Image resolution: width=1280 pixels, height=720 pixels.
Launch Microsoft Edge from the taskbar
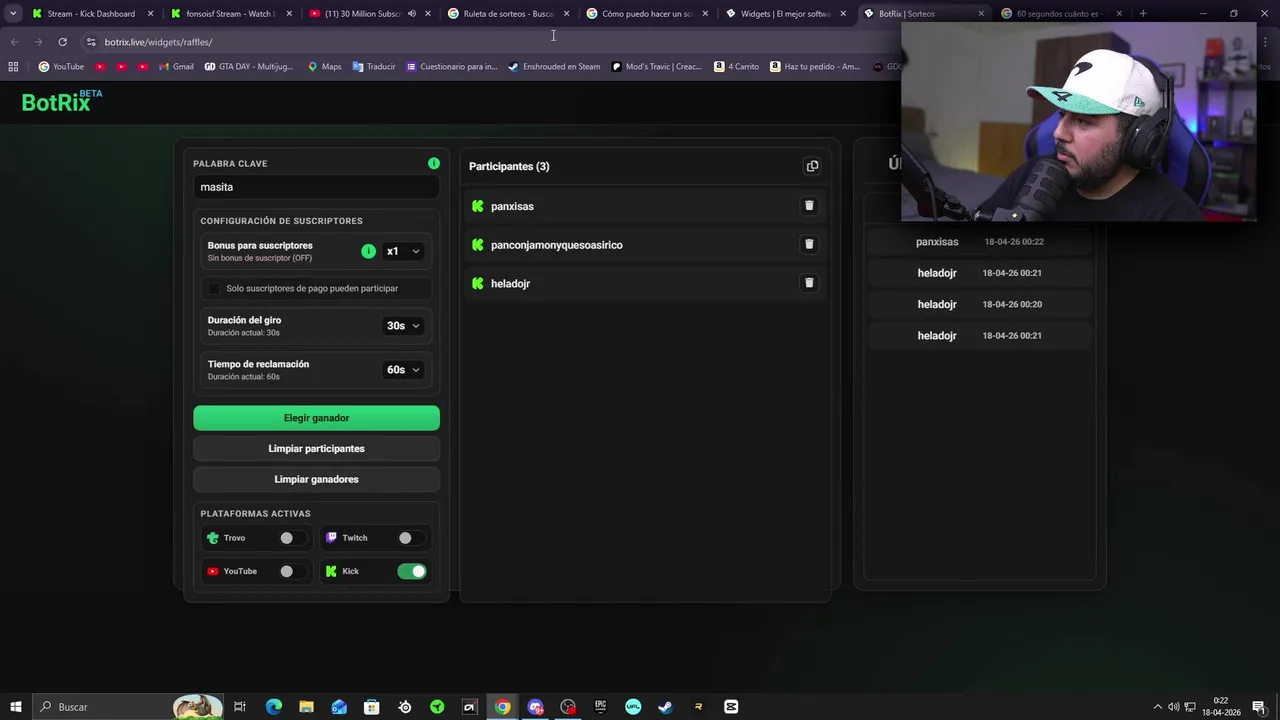click(x=273, y=707)
